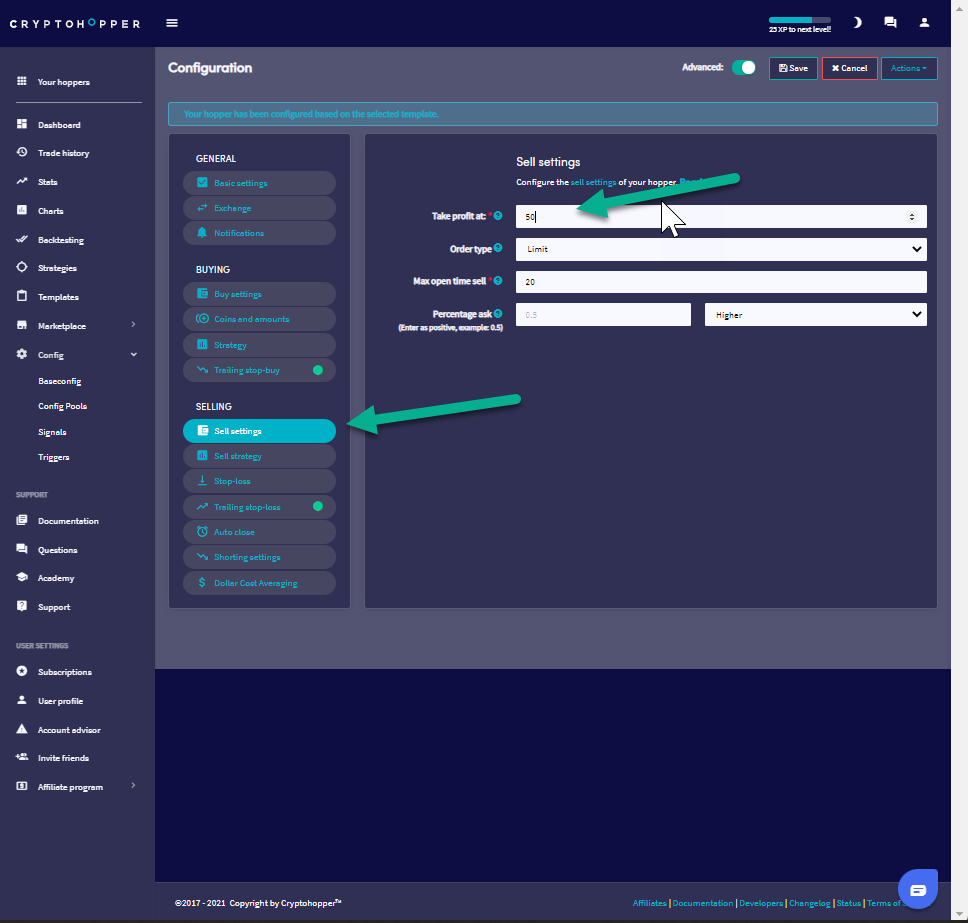Screen dimensions: 968x923
Task: Click the help icon beside Take profit
Action: (x=498, y=216)
